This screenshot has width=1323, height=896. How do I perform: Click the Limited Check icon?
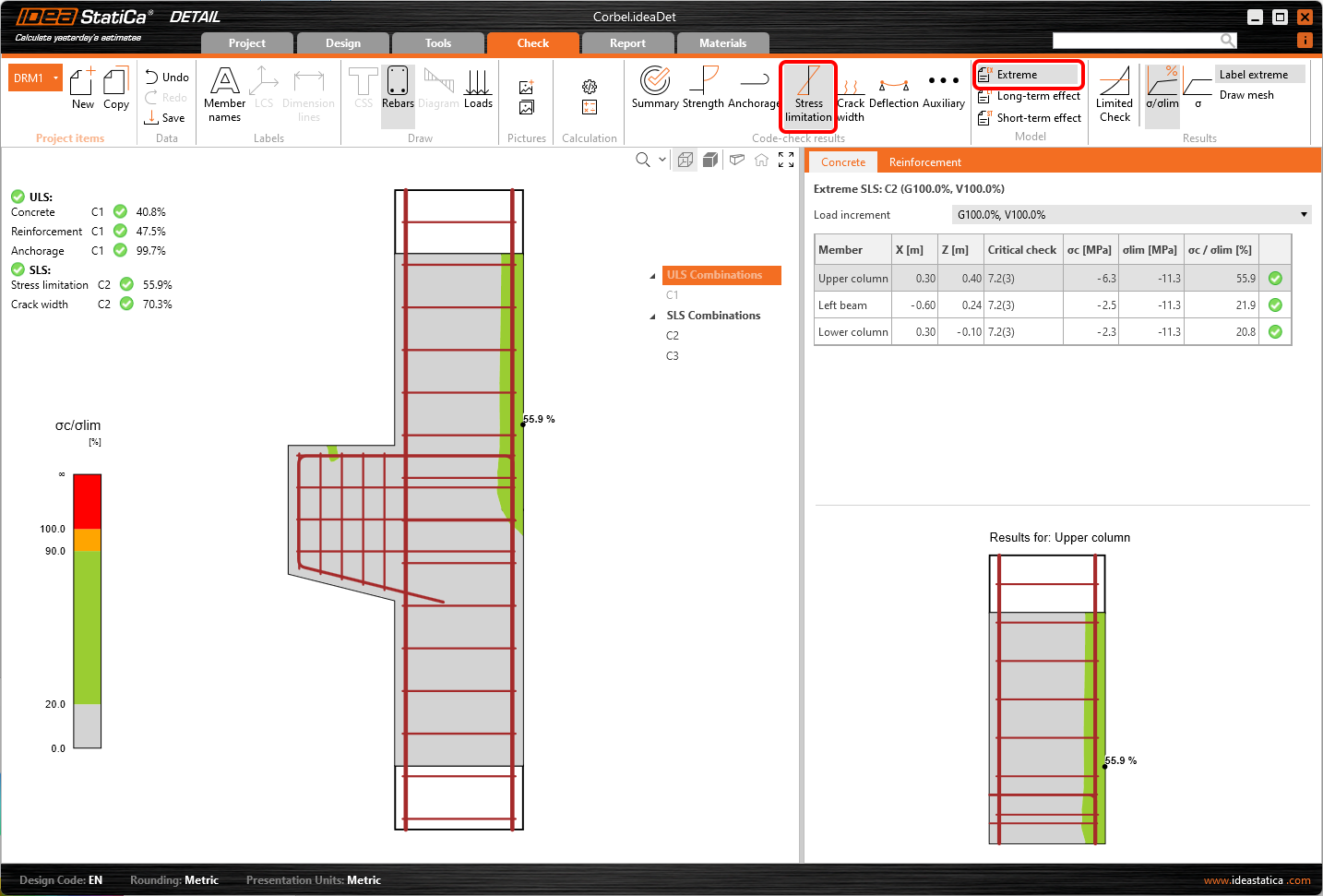pos(1114,94)
